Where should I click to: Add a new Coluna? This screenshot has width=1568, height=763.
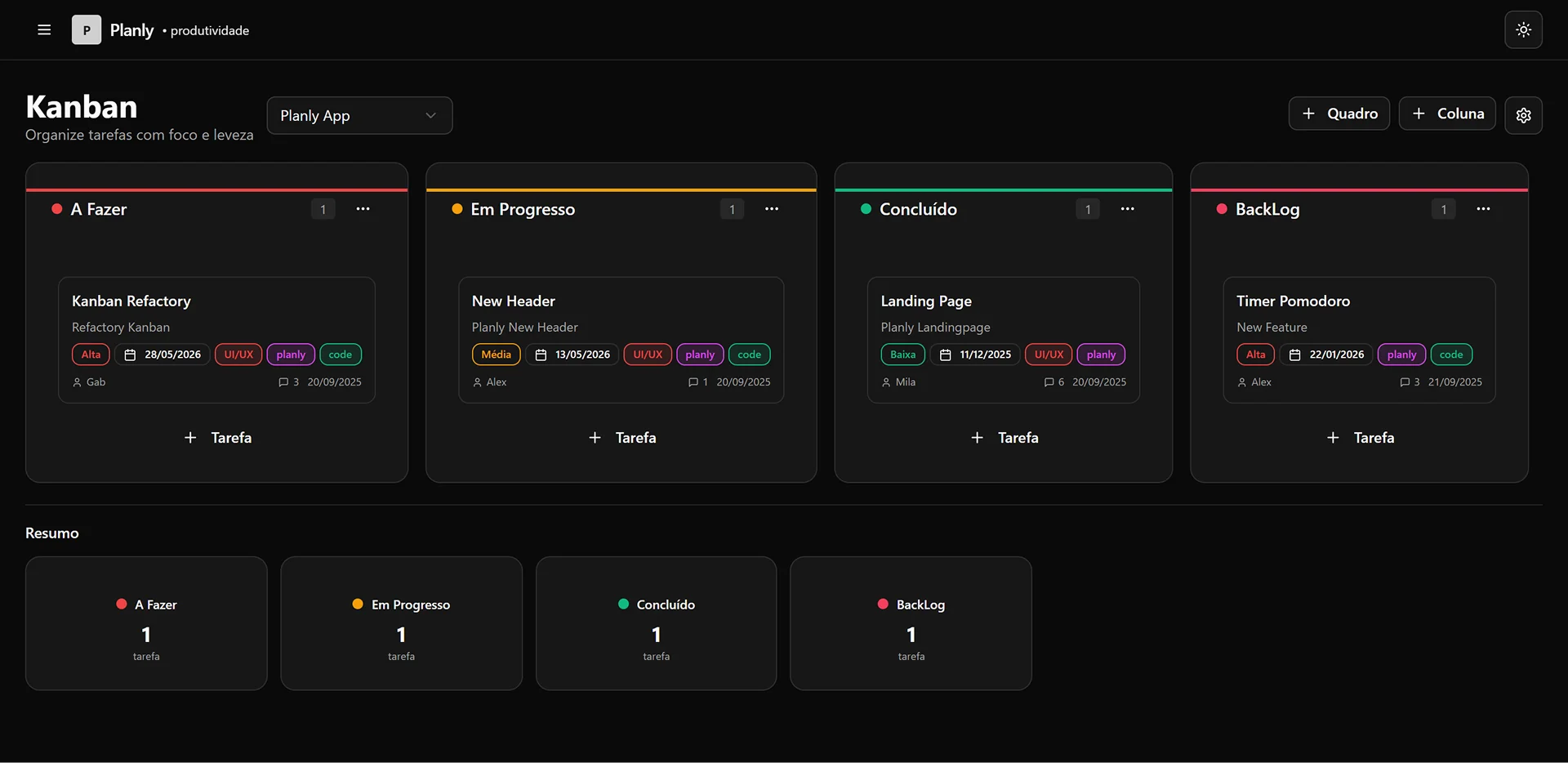1447,114
